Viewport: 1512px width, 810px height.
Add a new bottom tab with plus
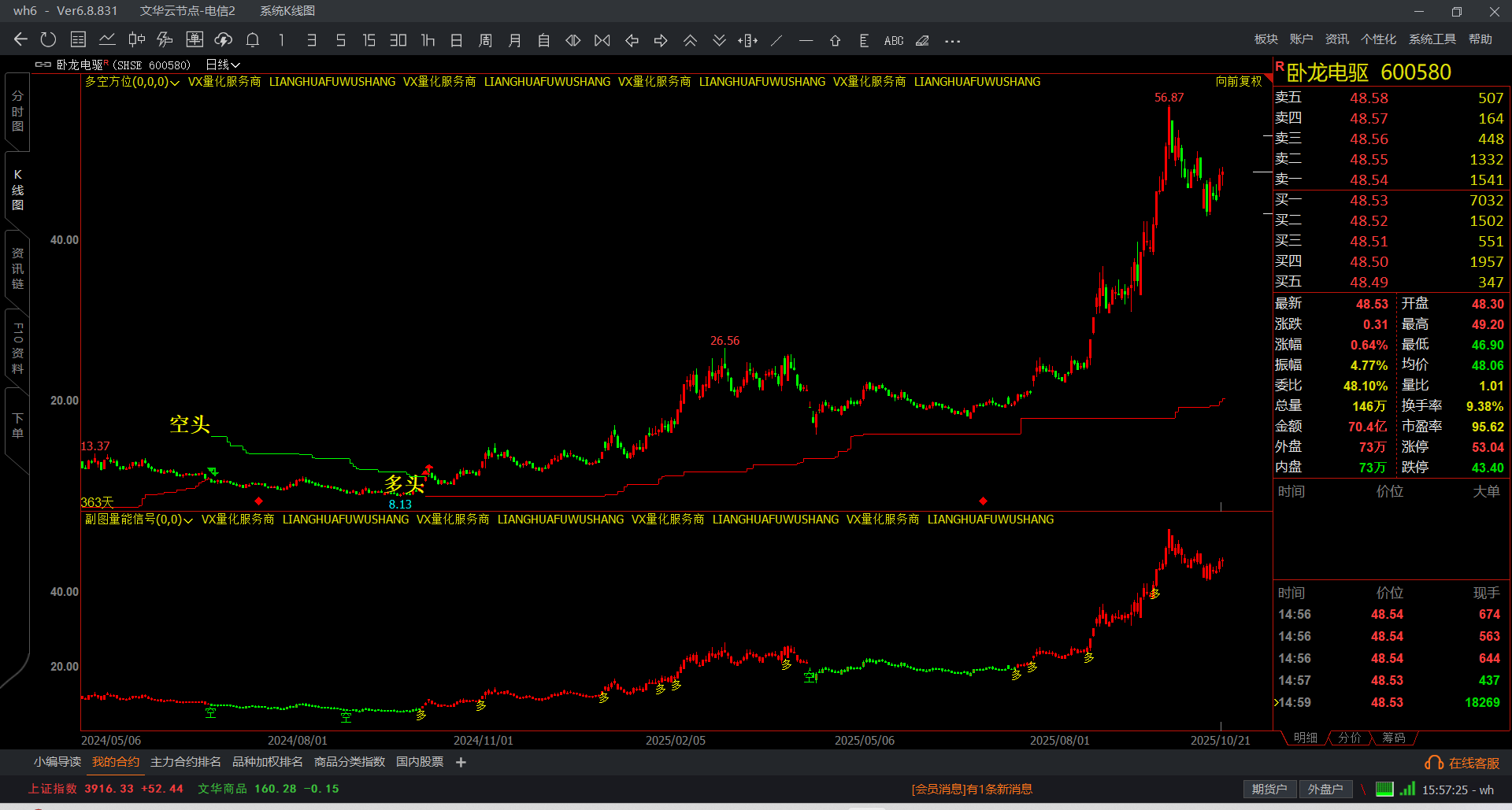click(x=461, y=762)
